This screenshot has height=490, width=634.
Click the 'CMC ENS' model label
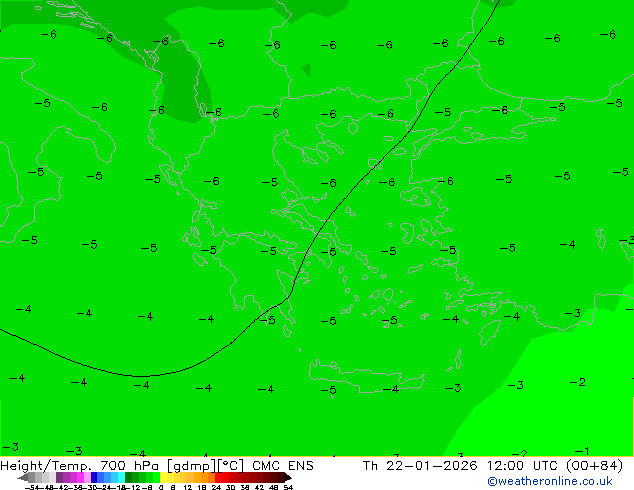point(283,466)
